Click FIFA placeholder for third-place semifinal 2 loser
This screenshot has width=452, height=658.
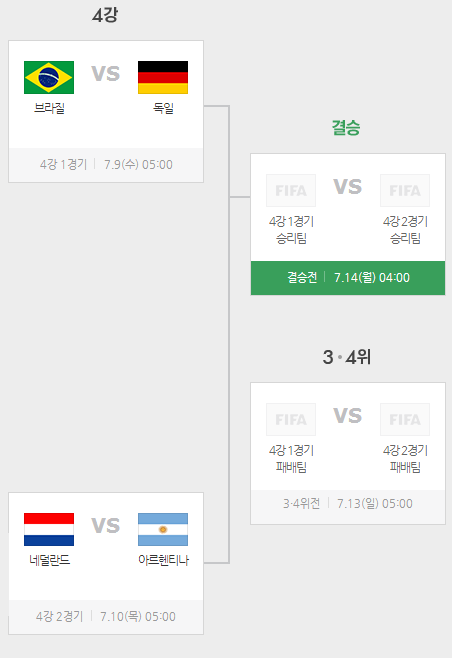pos(405,419)
